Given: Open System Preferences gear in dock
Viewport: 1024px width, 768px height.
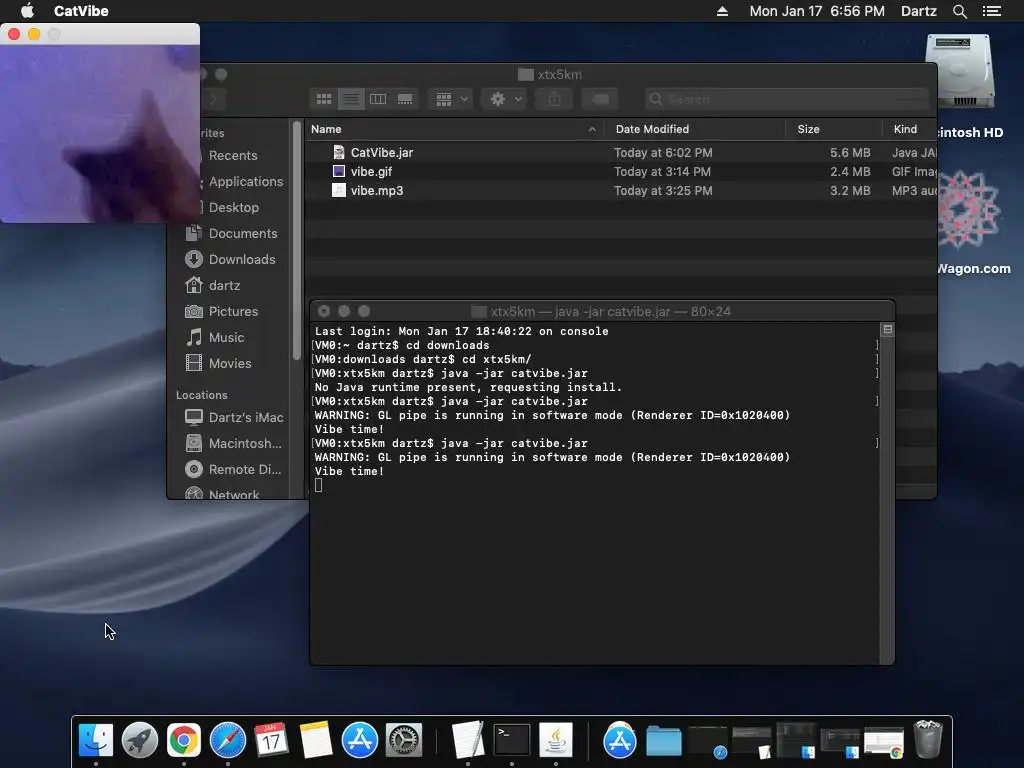Looking at the screenshot, I should point(404,740).
